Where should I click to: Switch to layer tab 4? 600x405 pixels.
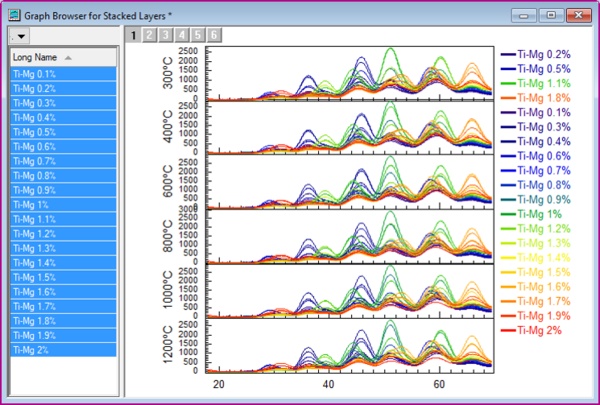pyautogui.click(x=182, y=35)
